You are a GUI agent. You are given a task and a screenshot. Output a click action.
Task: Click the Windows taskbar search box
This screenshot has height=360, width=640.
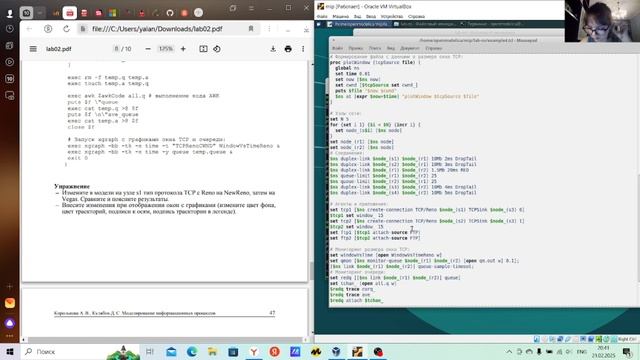click(80, 351)
